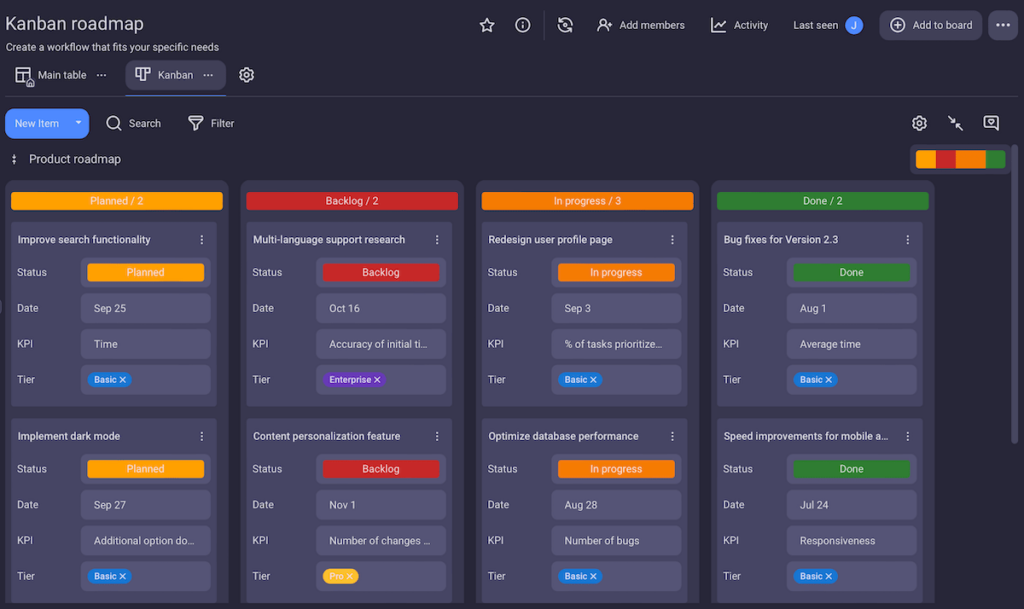Click Add members
Viewport: 1024px width, 609px height.
click(x=641, y=25)
